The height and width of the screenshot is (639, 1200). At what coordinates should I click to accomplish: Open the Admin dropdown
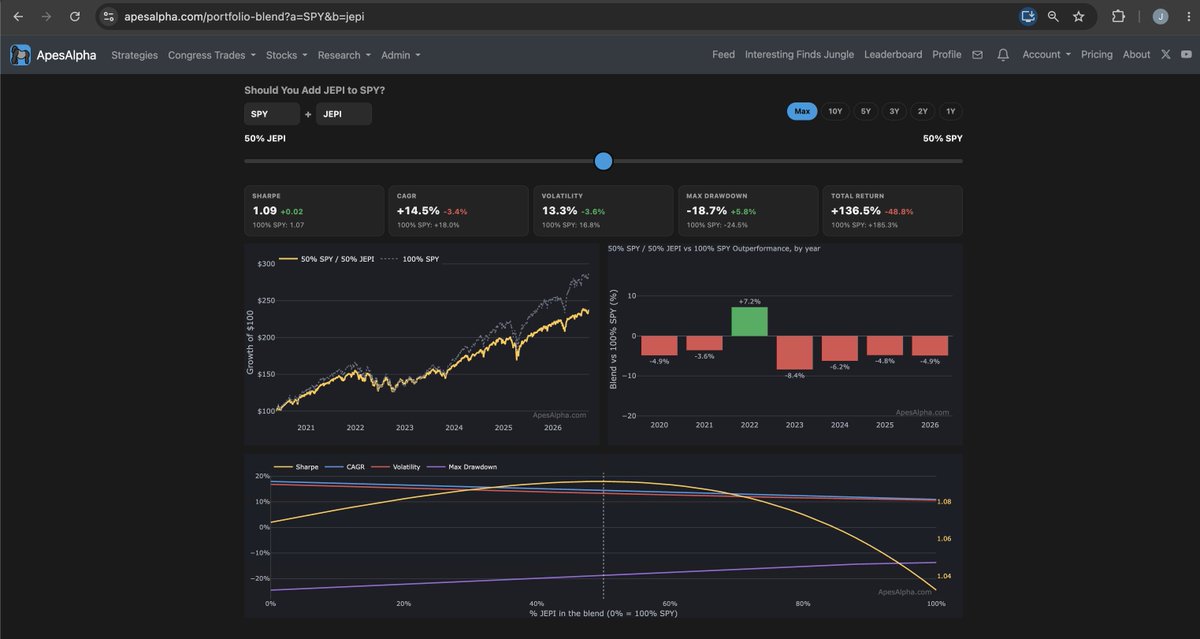click(400, 55)
